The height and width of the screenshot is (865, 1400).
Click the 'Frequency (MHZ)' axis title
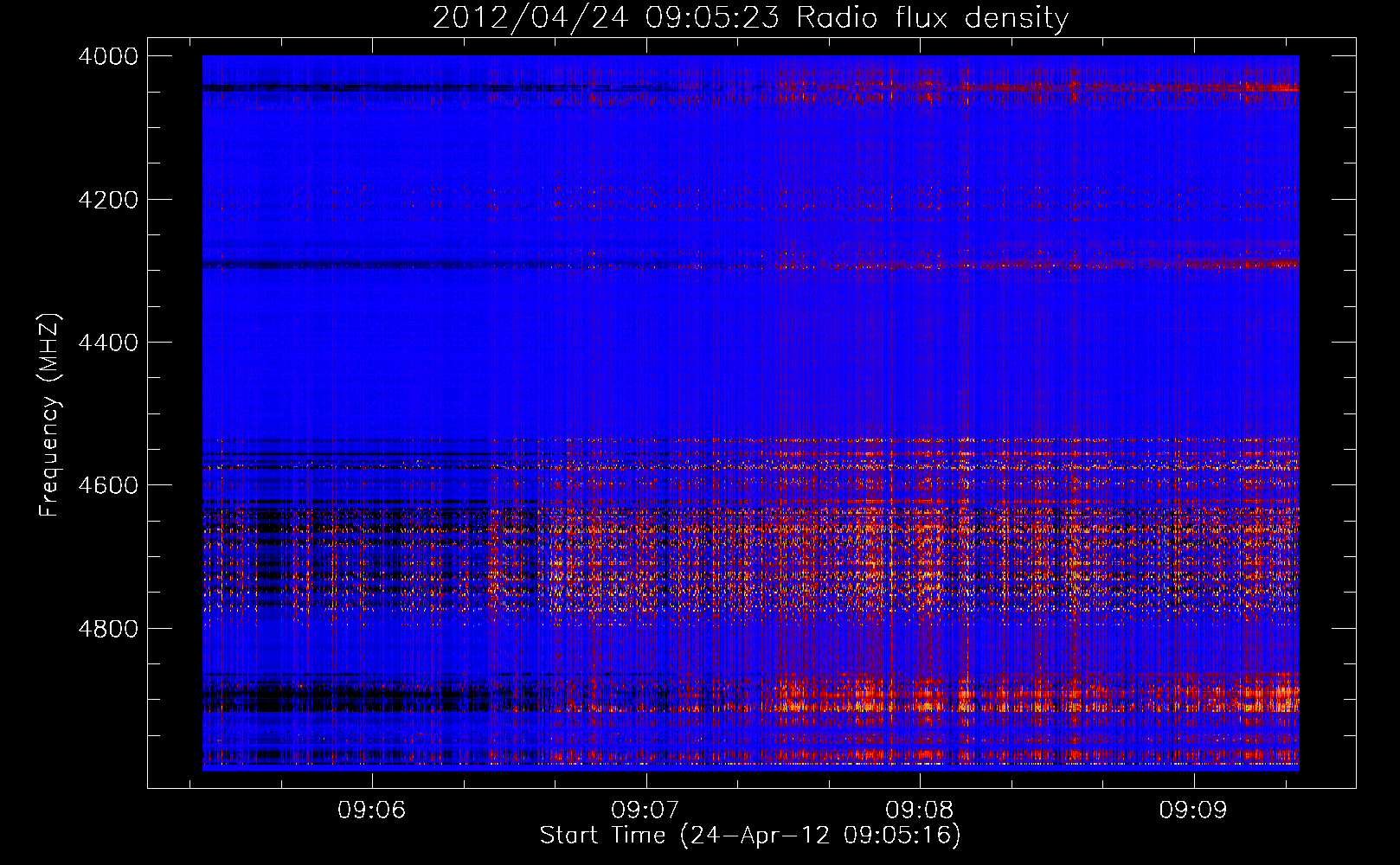point(50,414)
